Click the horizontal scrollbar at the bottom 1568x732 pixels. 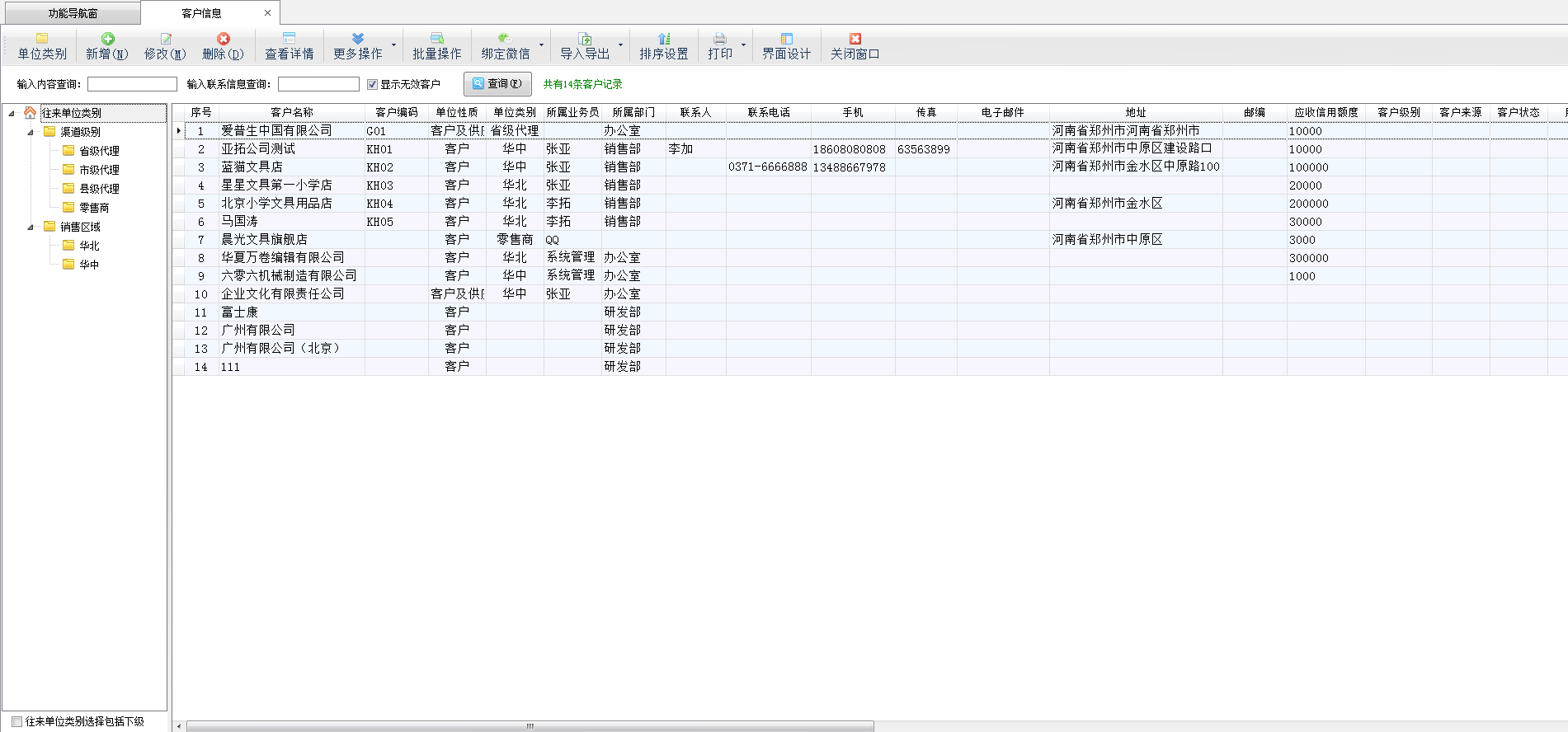coord(530,726)
